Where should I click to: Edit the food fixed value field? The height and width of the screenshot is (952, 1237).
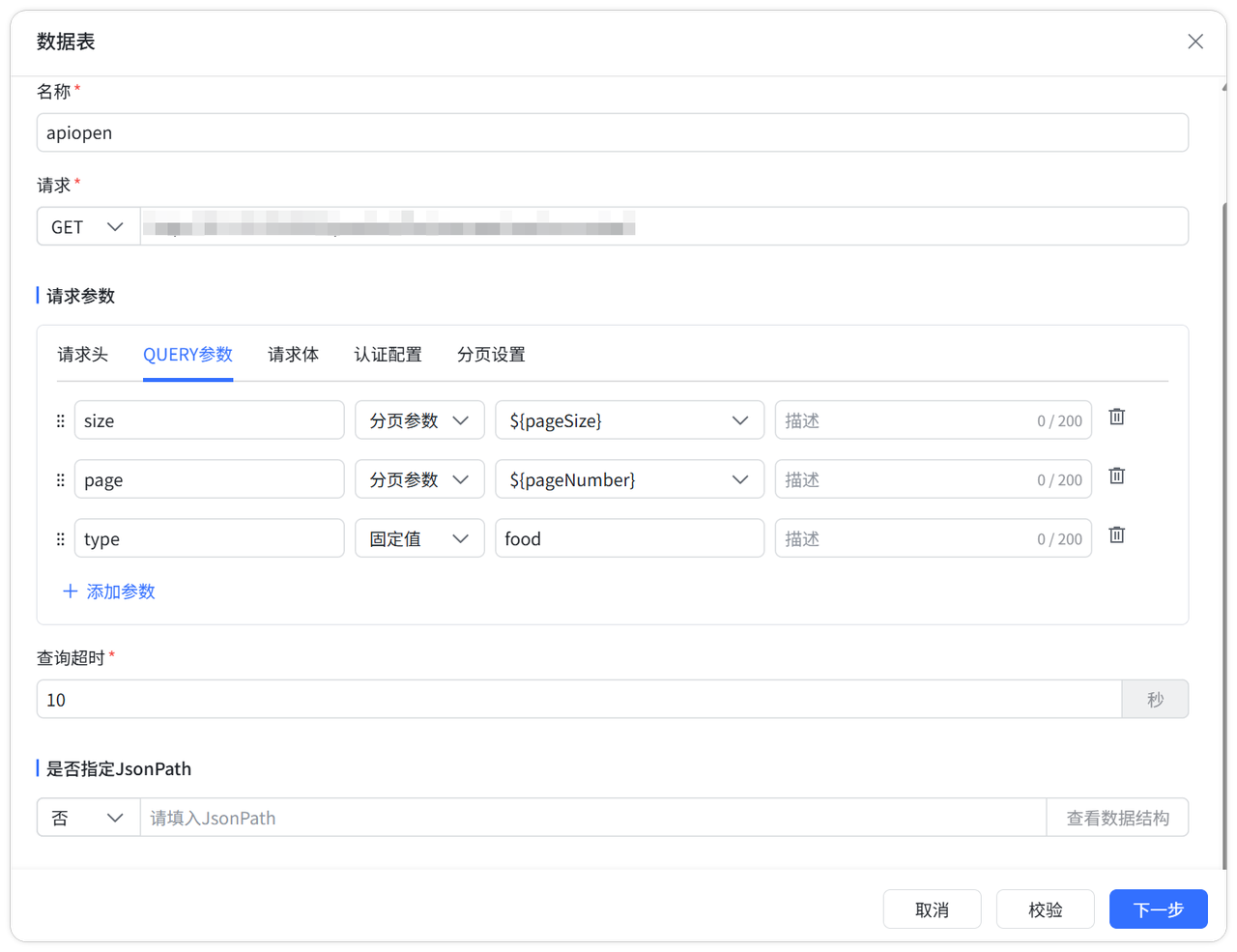[629, 538]
